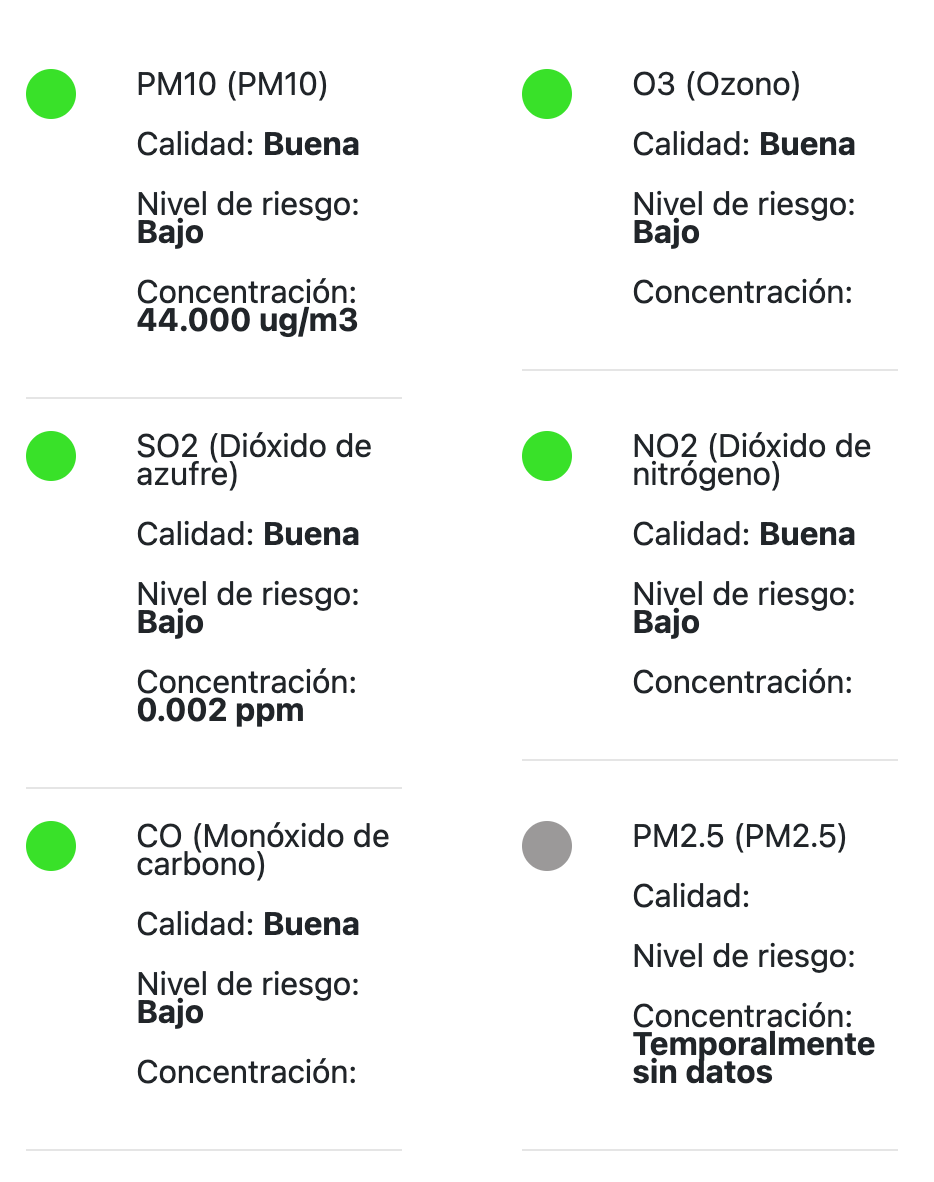Click the green PM10 status indicator circle
This screenshot has width=934, height=1182.
click(x=51, y=94)
